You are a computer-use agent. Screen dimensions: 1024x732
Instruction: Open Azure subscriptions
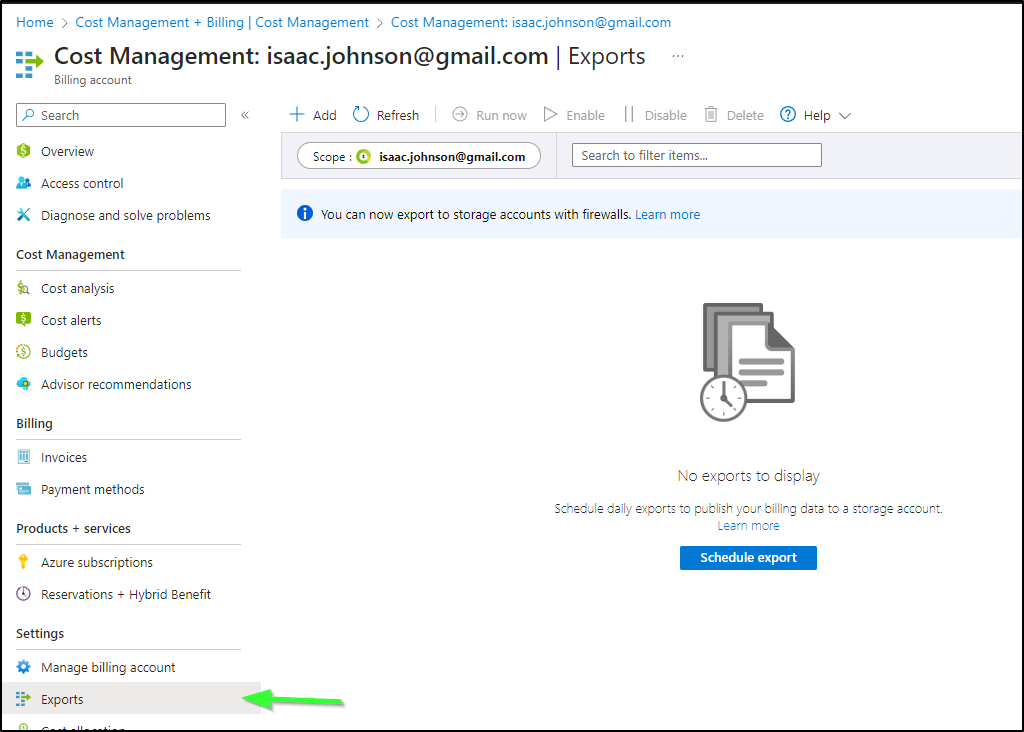pos(97,562)
